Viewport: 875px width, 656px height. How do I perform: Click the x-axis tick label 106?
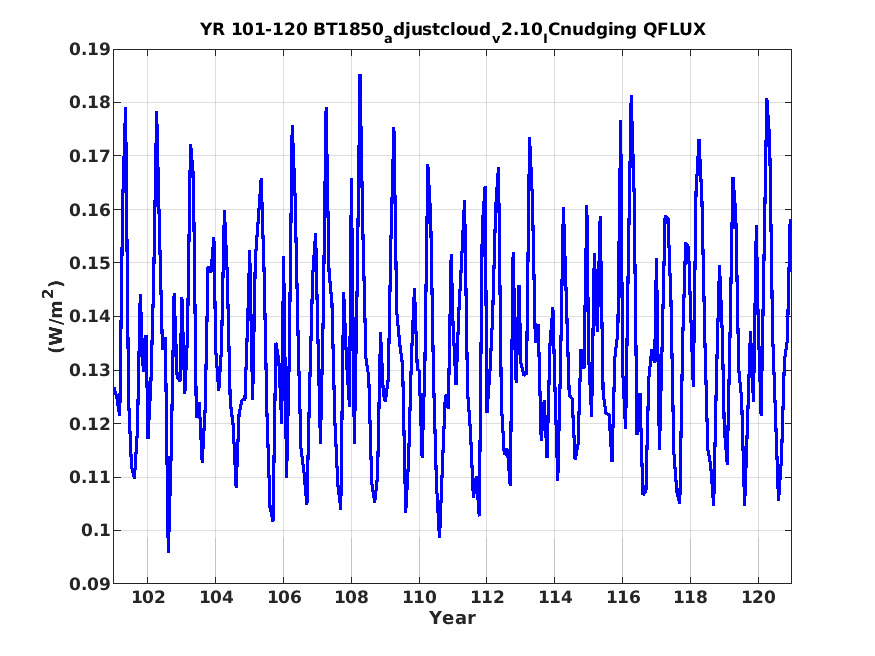point(283,597)
